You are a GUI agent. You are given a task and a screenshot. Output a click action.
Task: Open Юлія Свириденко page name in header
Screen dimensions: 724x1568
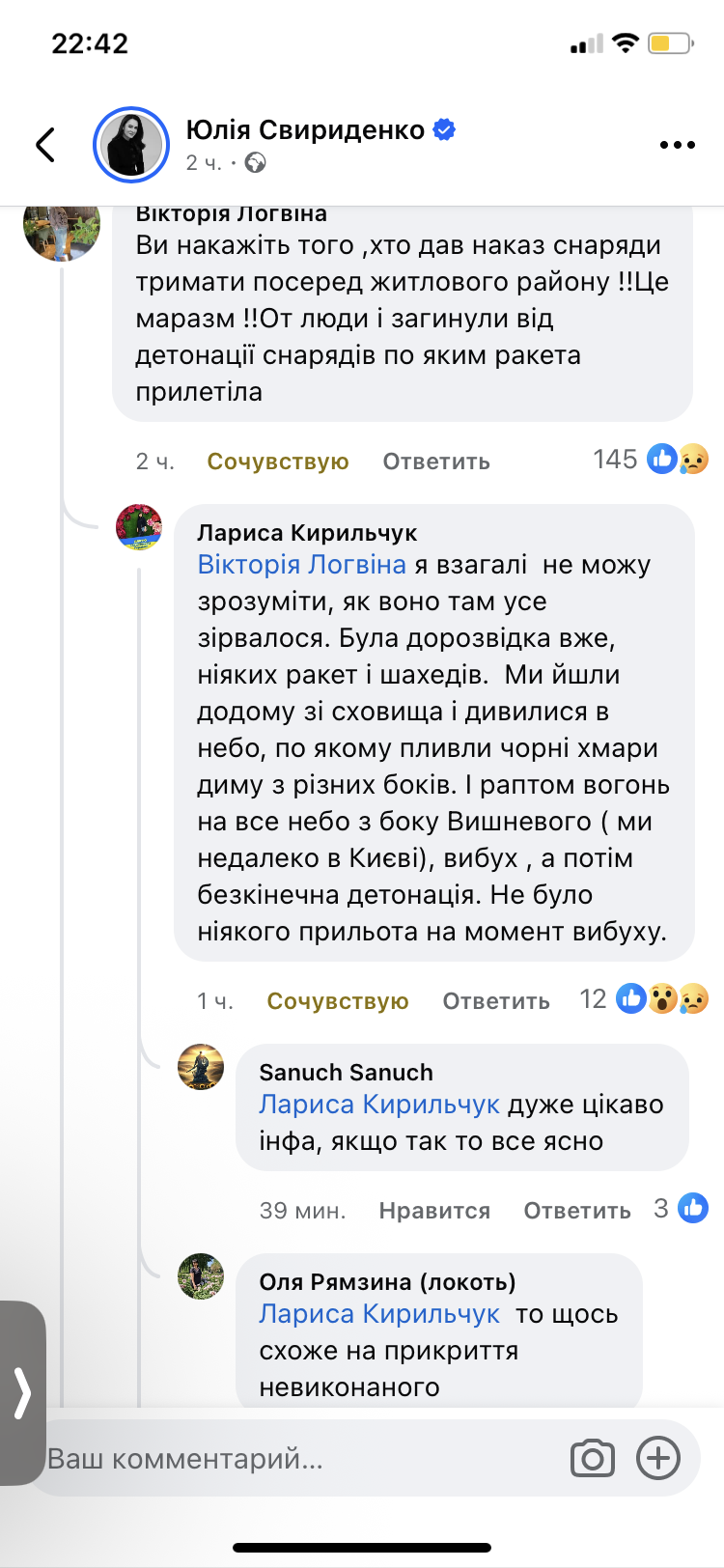305,129
